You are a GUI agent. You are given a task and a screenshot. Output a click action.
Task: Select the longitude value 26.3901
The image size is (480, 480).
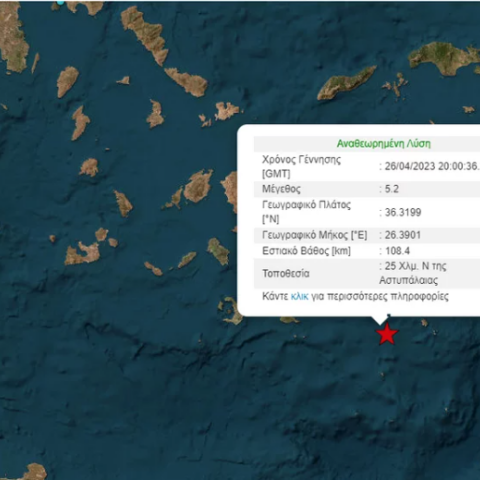[x=403, y=235]
